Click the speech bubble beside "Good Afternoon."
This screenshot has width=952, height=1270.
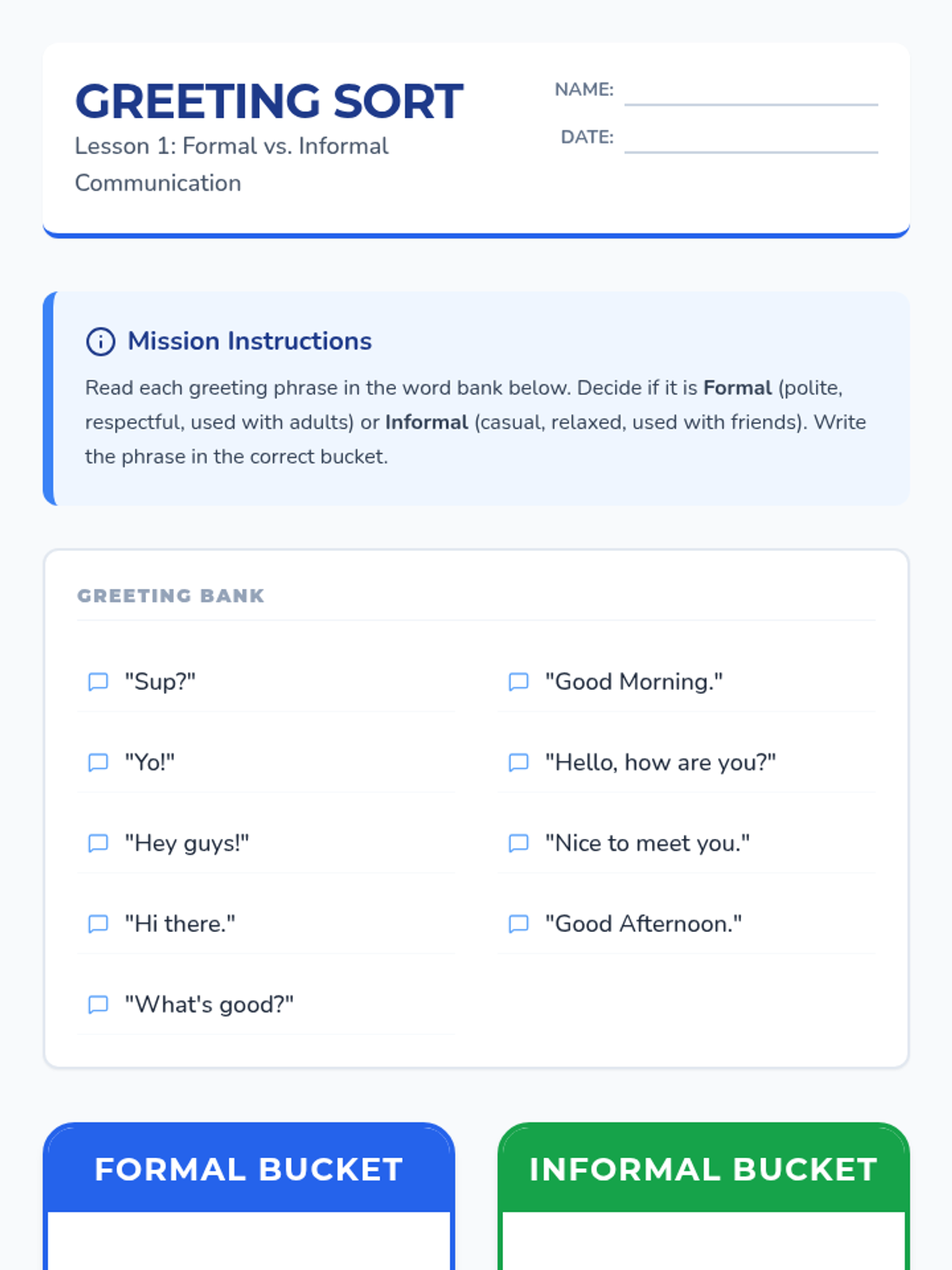[x=518, y=924]
